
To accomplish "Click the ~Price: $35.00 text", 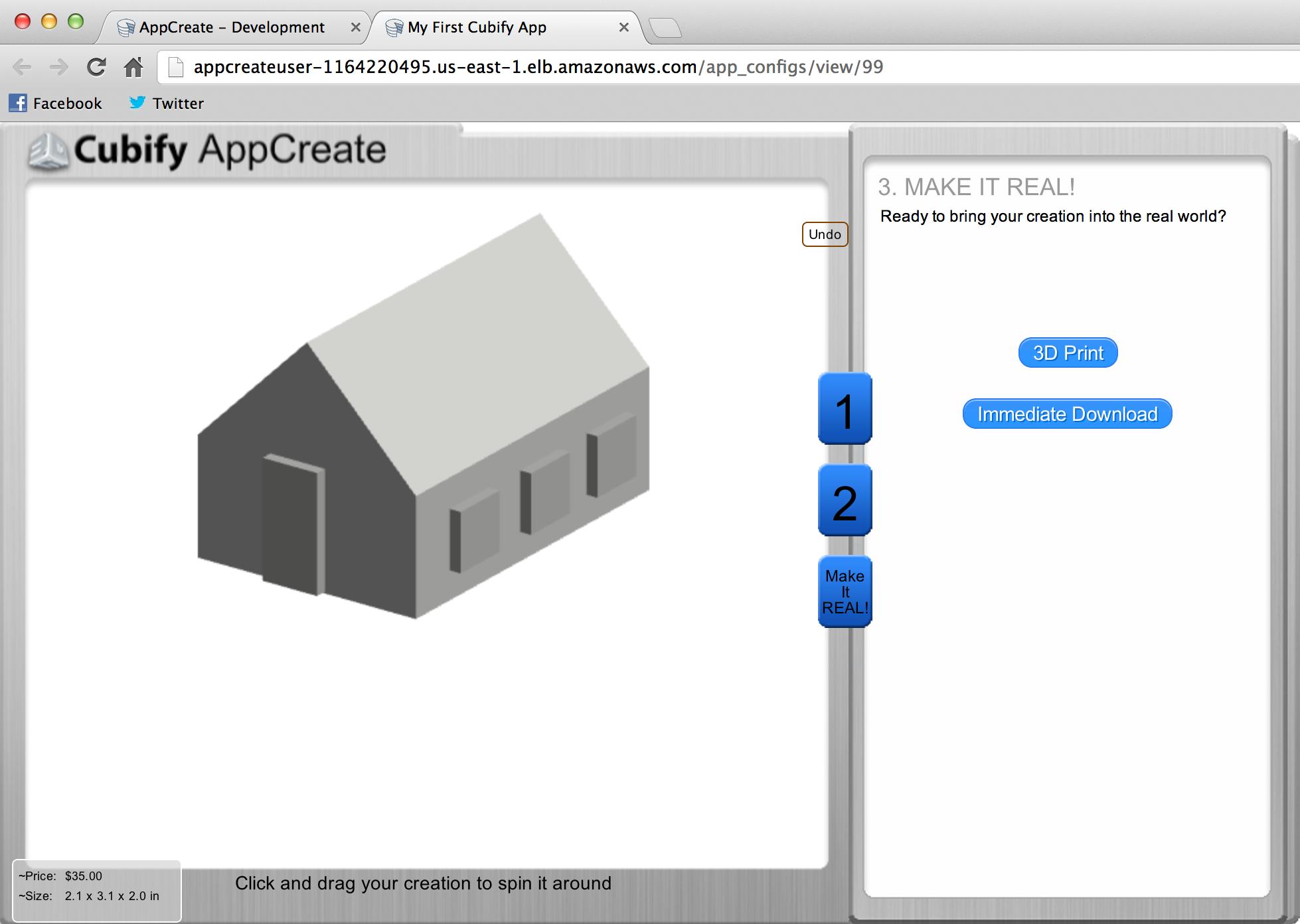I will [60, 876].
